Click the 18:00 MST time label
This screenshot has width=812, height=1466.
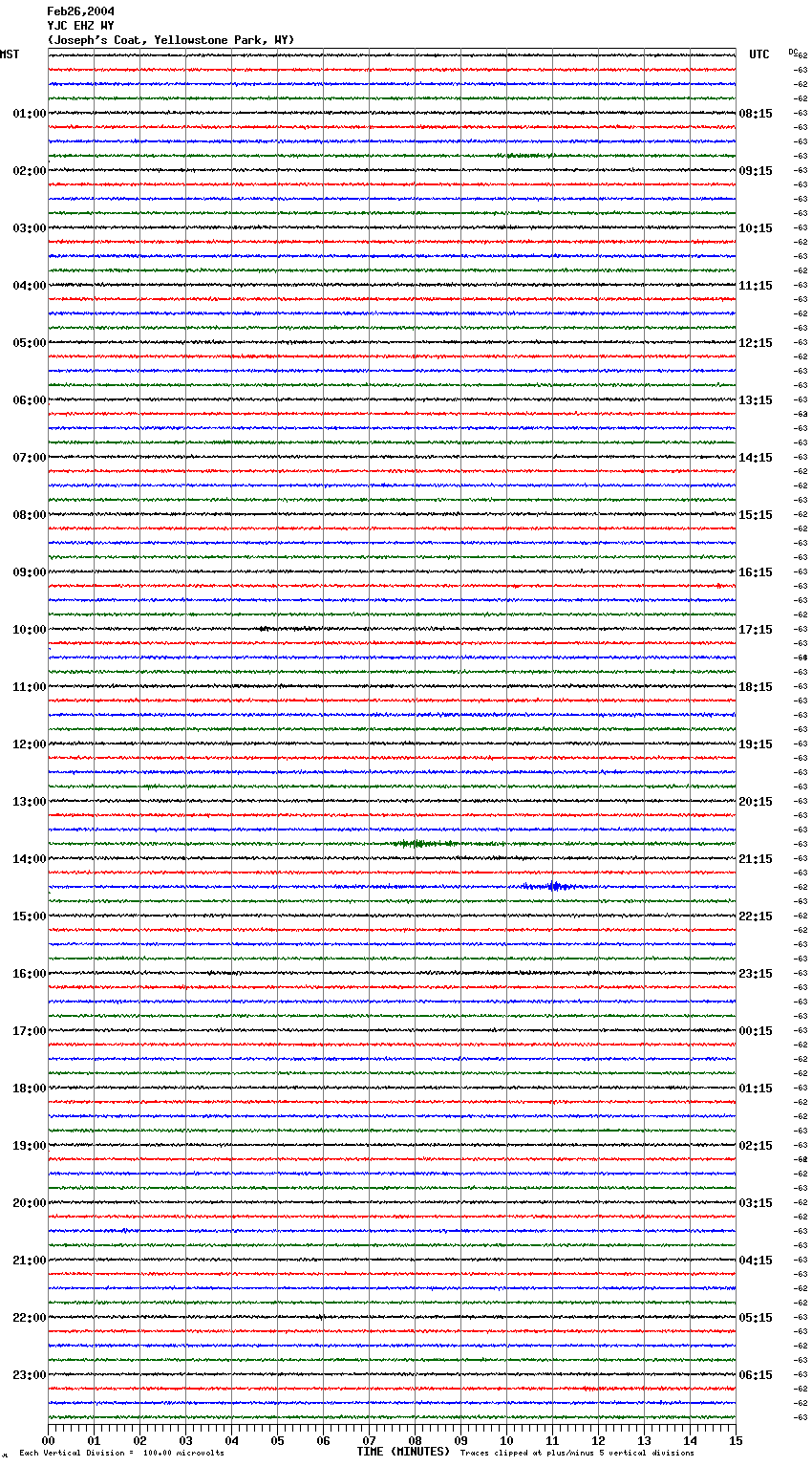point(30,1089)
